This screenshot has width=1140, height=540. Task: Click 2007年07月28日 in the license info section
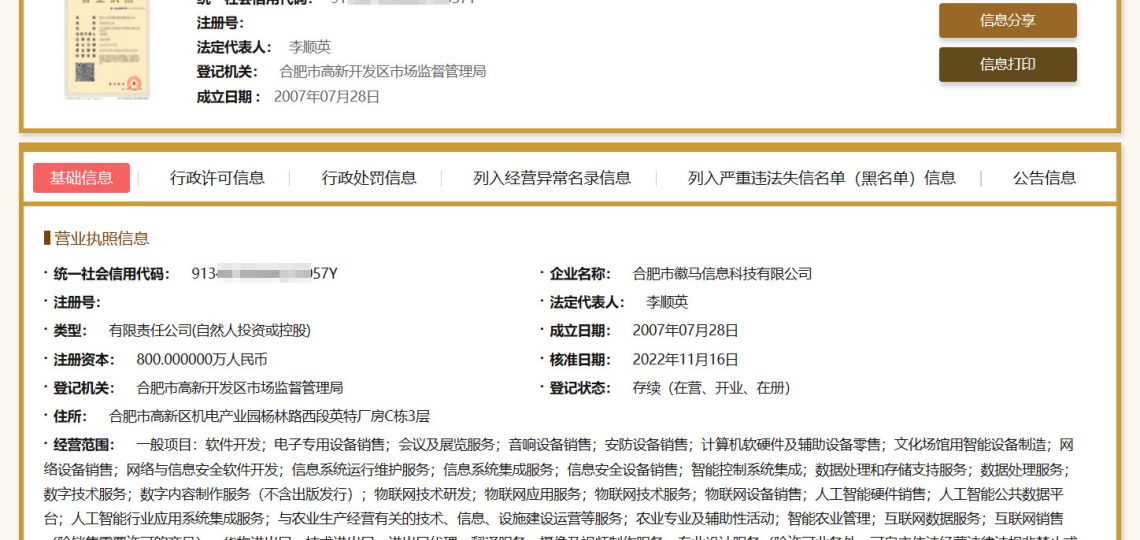[686, 331]
